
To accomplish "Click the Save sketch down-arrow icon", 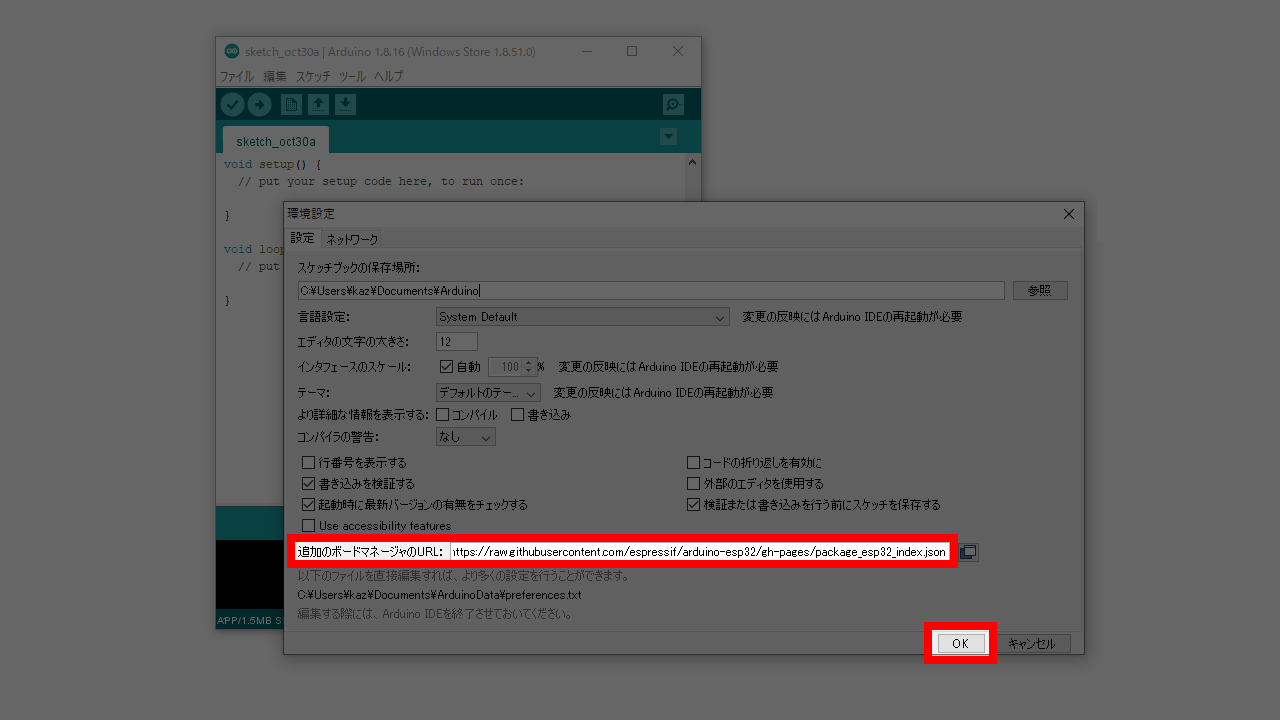I will (x=345, y=104).
